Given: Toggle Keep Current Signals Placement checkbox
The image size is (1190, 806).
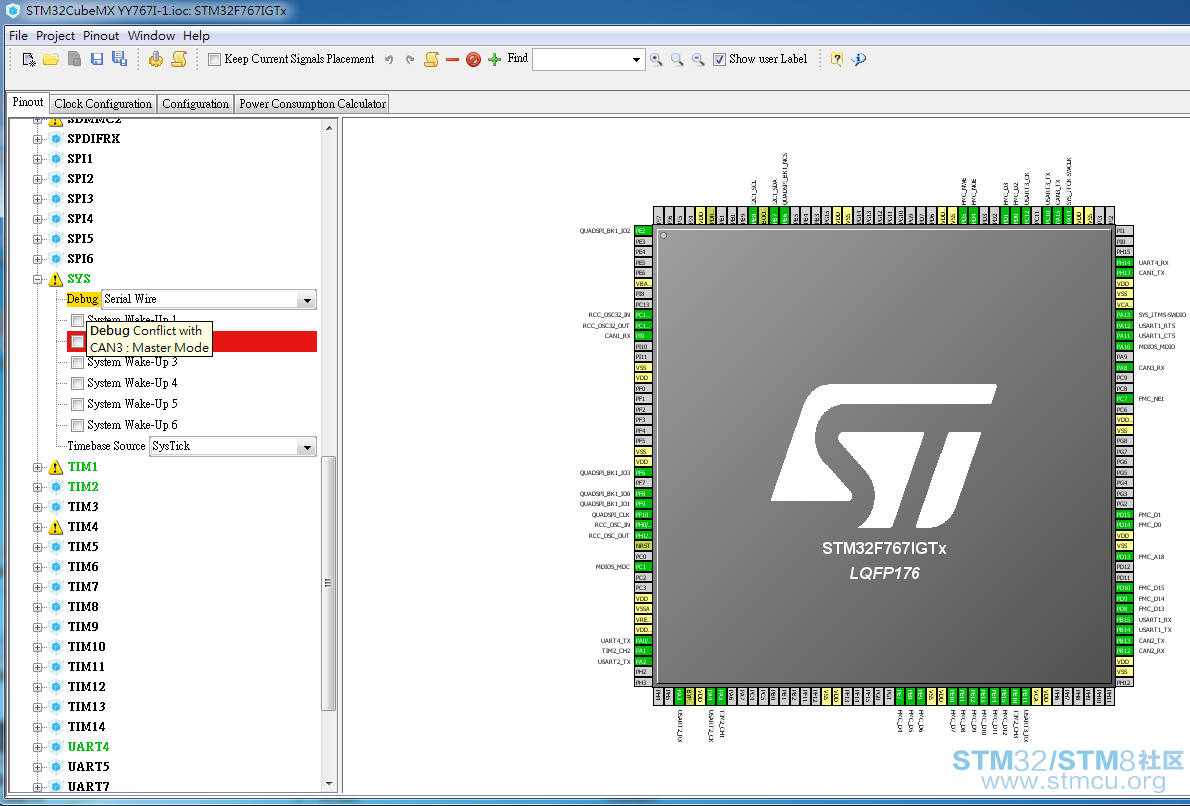Looking at the screenshot, I should [215, 59].
